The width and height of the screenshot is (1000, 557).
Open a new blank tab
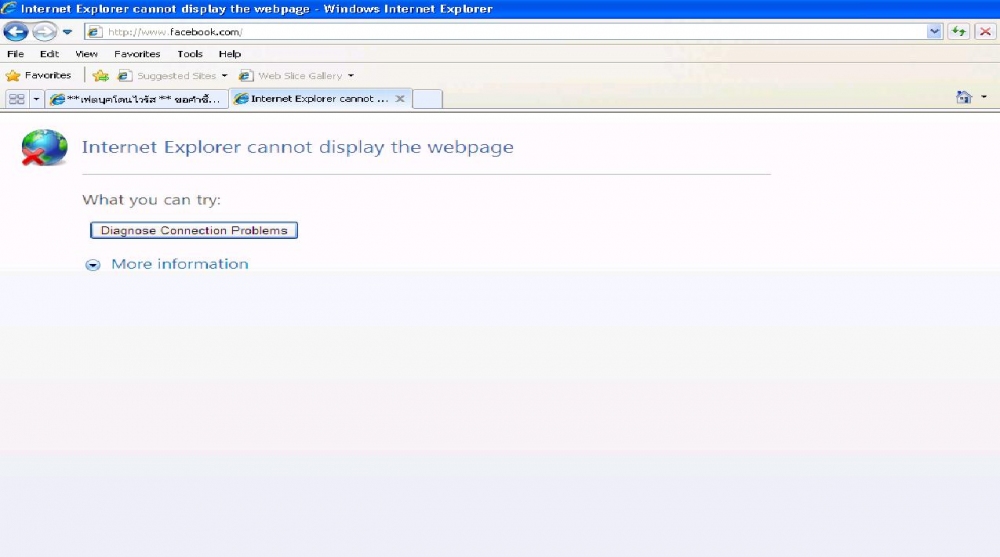click(x=427, y=99)
